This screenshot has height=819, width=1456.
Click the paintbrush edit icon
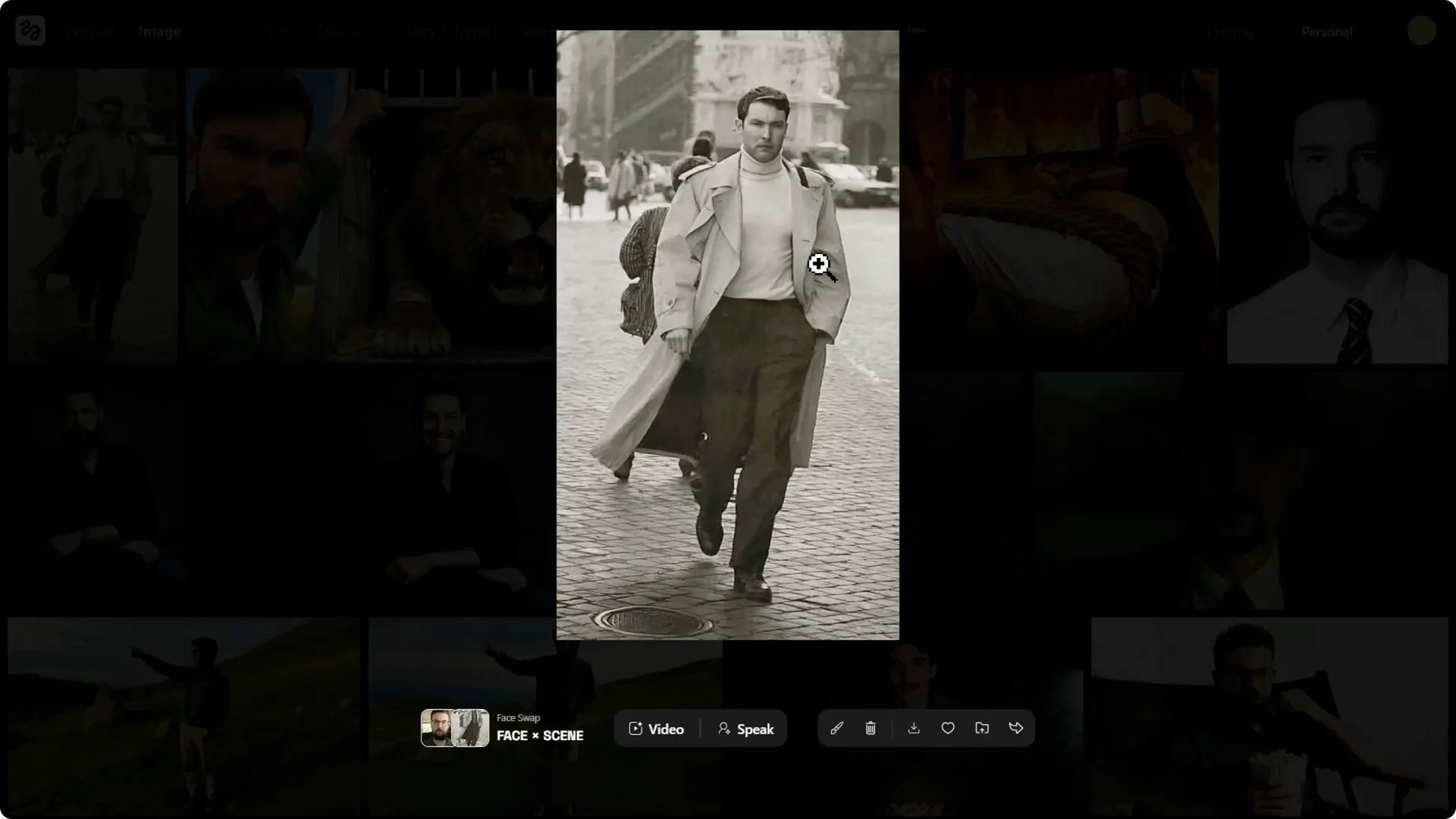pyautogui.click(x=836, y=729)
